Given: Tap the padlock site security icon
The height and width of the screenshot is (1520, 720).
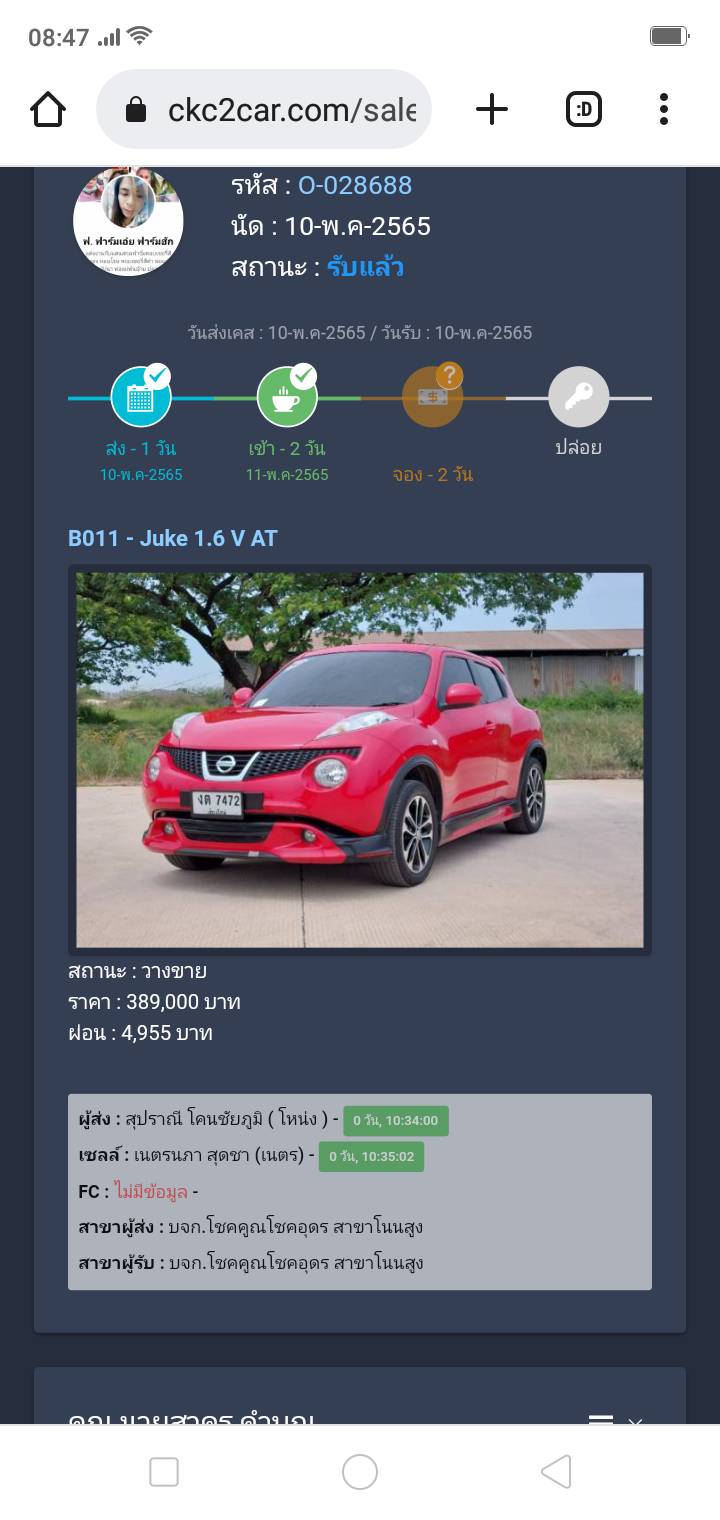Looking at the screenshot, I should tap(136, 110).
